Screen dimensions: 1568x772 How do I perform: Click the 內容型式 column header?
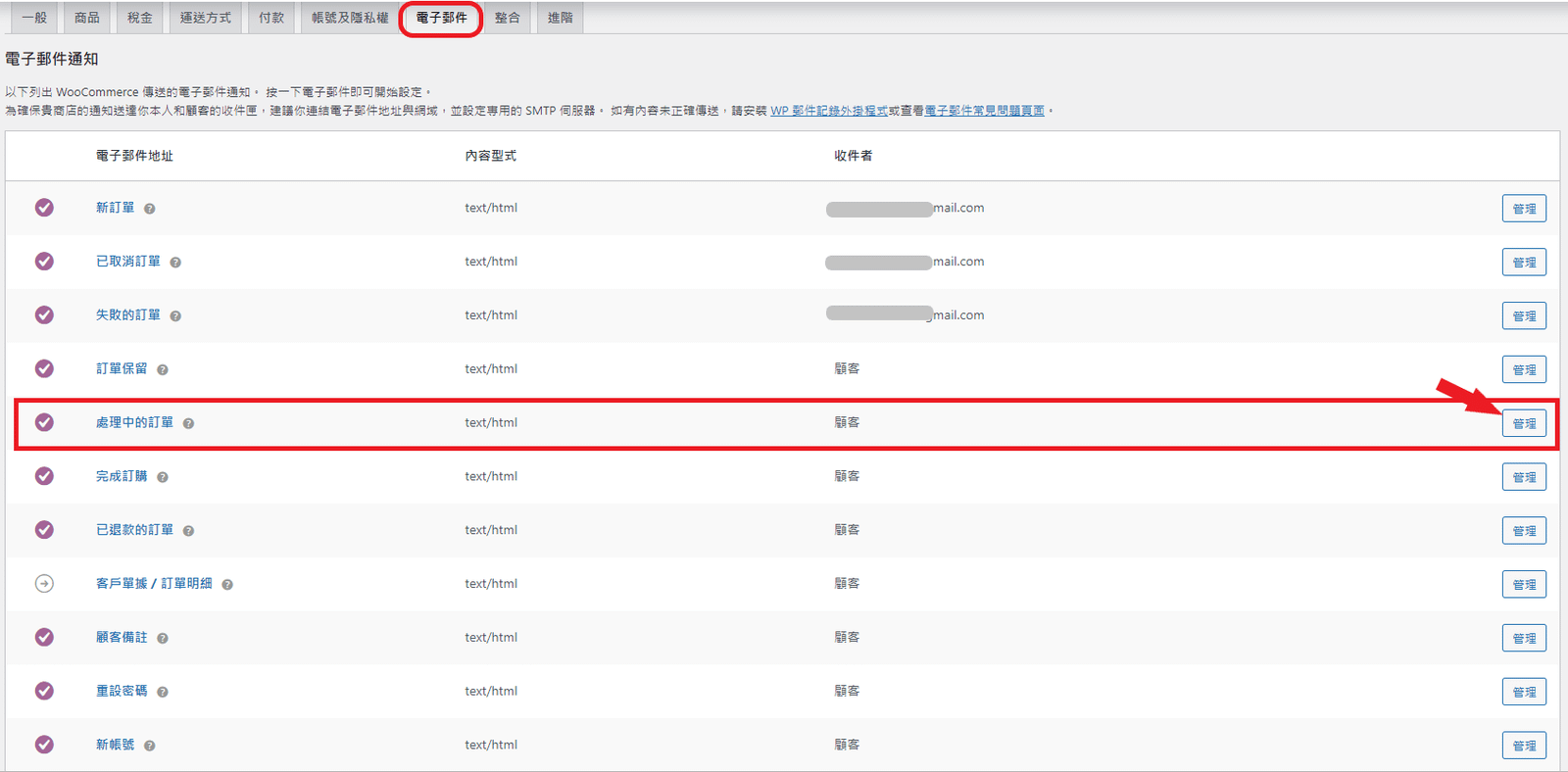[490, 156]
